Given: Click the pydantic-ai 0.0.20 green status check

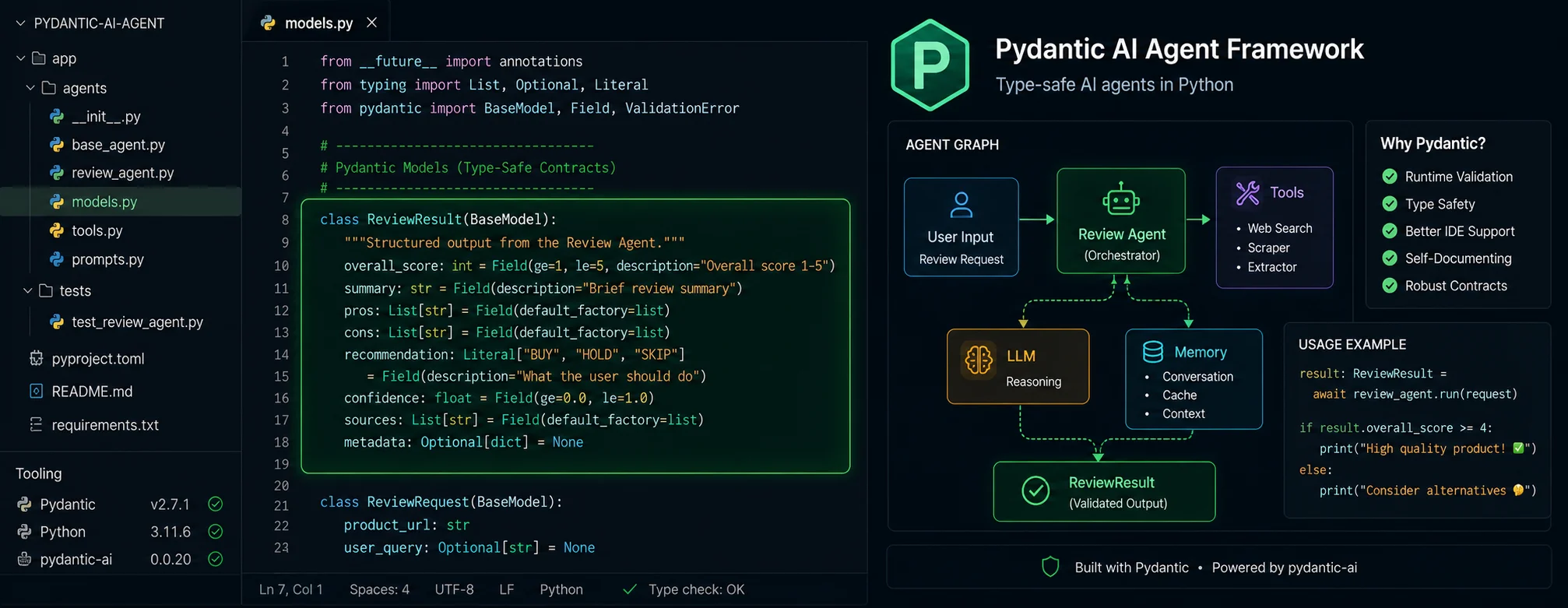Looking at the screenshot, I should point(216,559).
